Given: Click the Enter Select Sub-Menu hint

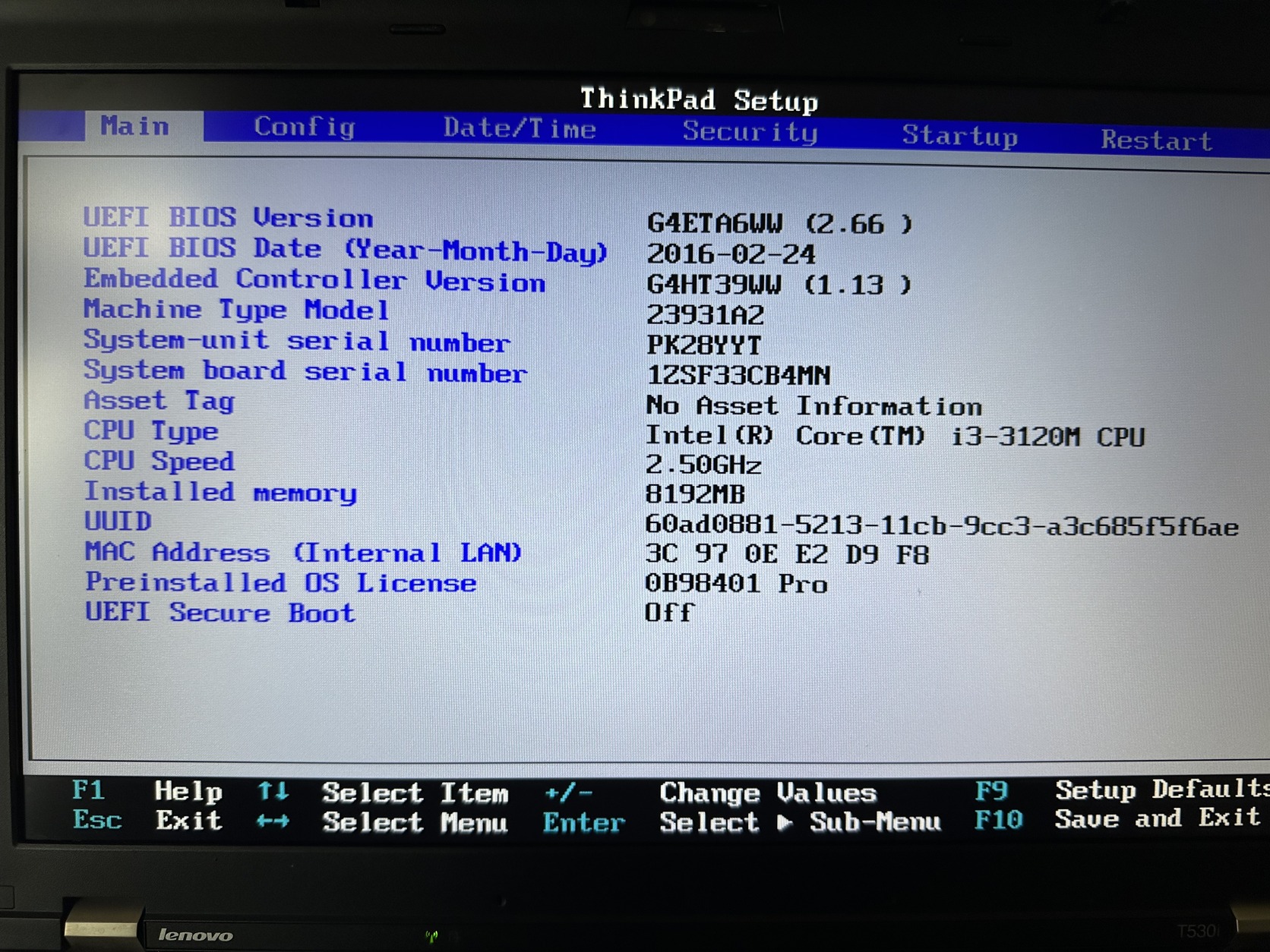Looking at the screenshot, I should pos(741,823).
